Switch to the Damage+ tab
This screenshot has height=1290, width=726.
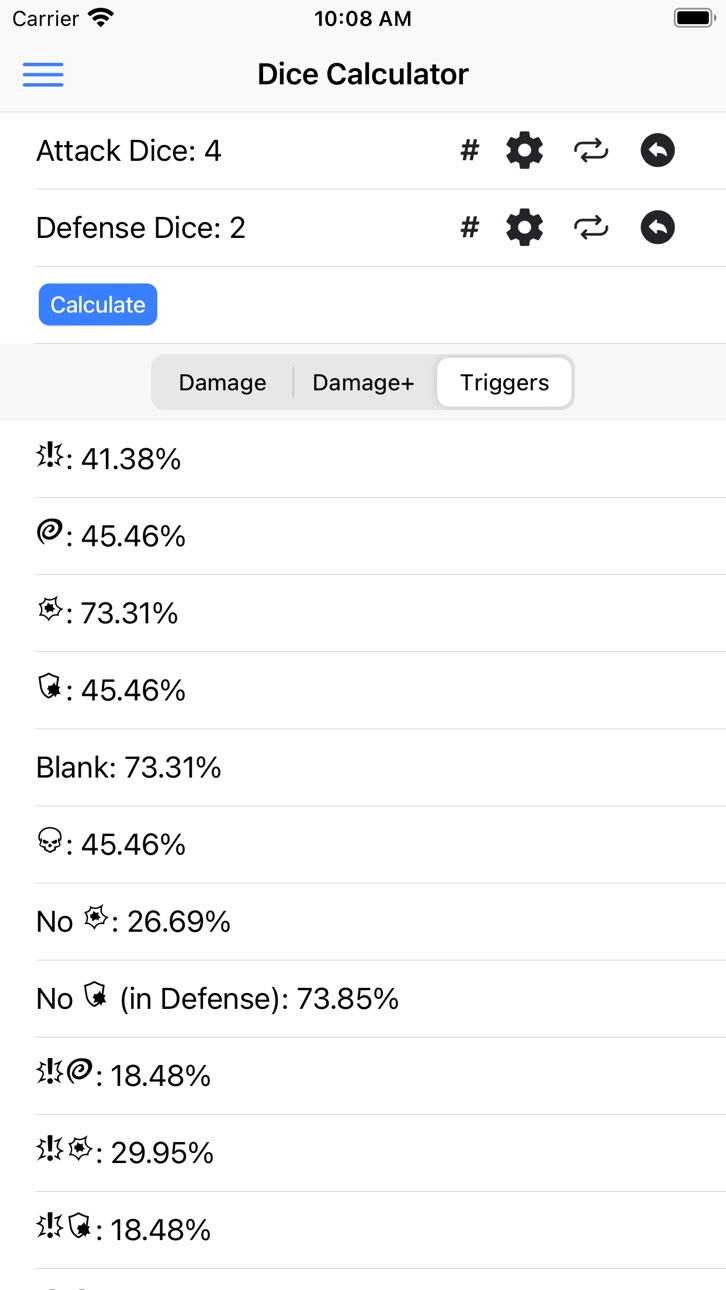click(363, 383)
